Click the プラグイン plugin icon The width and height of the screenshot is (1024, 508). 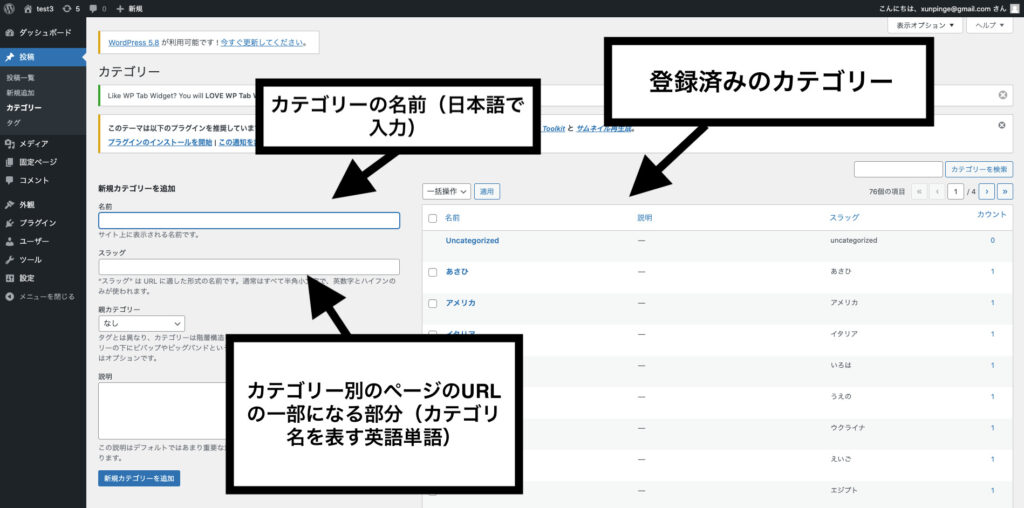click(x=9, y=223)
